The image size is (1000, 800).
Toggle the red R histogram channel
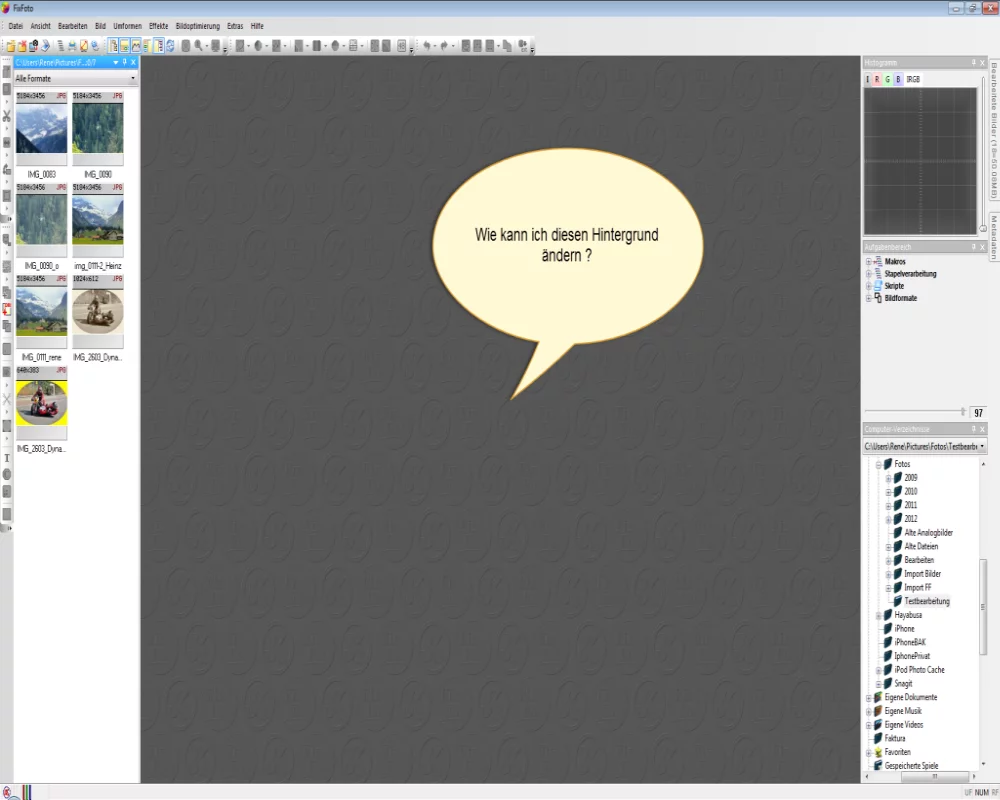tap(877, 79)
